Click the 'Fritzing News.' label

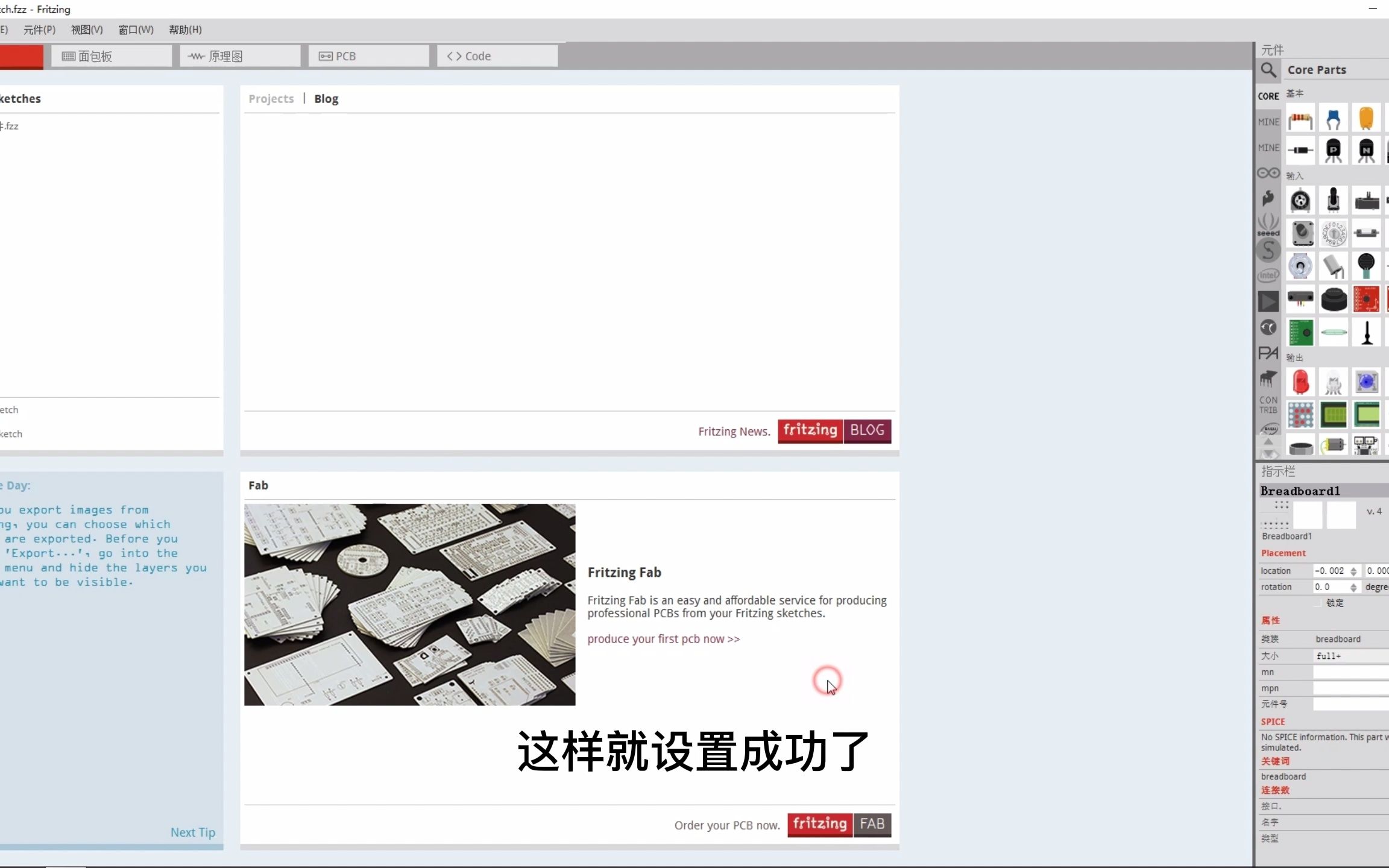[734, 432]
